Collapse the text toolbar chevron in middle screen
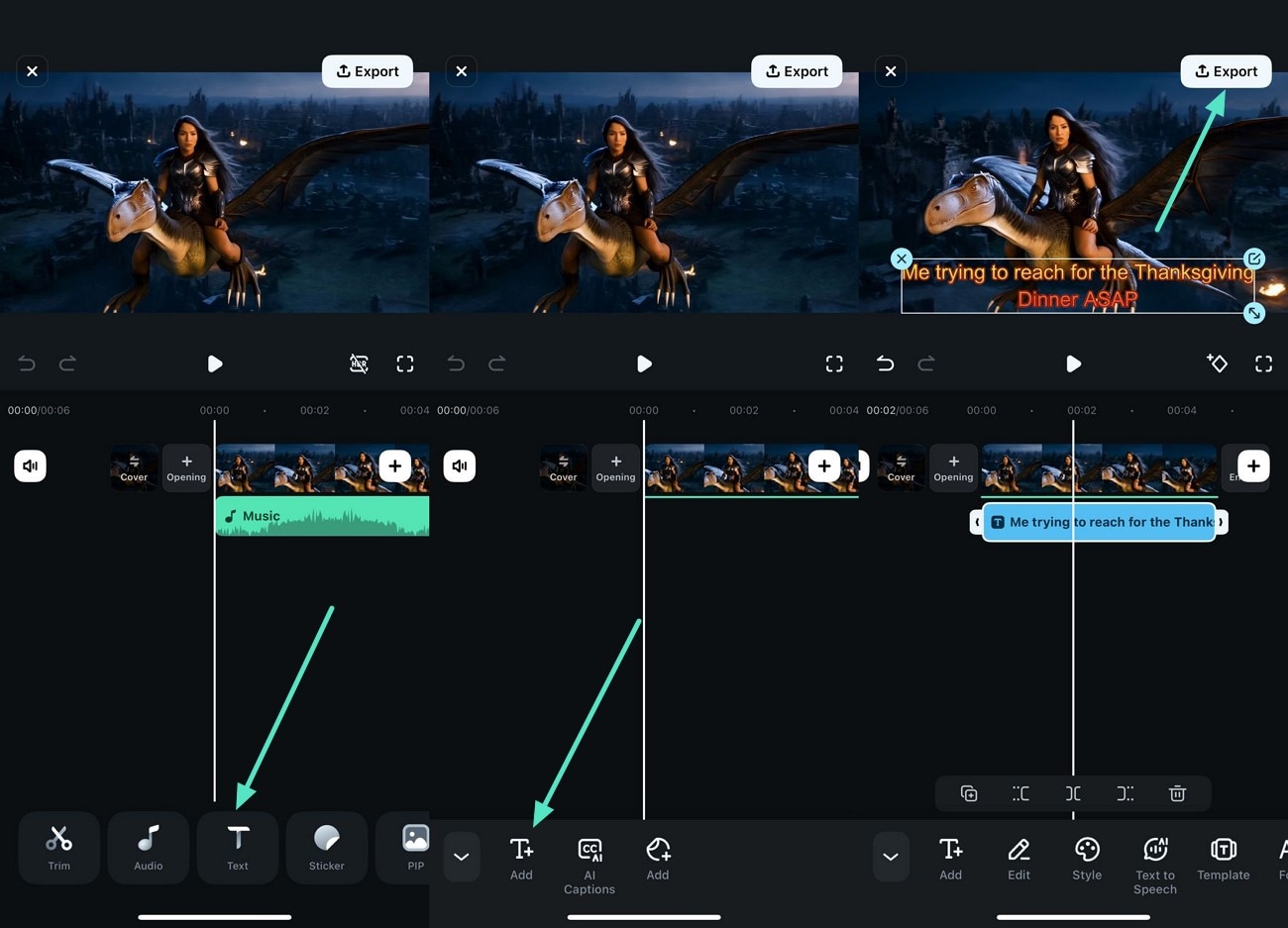The height and width of the screenshot is (928, 1288). (x=462, y=857)
